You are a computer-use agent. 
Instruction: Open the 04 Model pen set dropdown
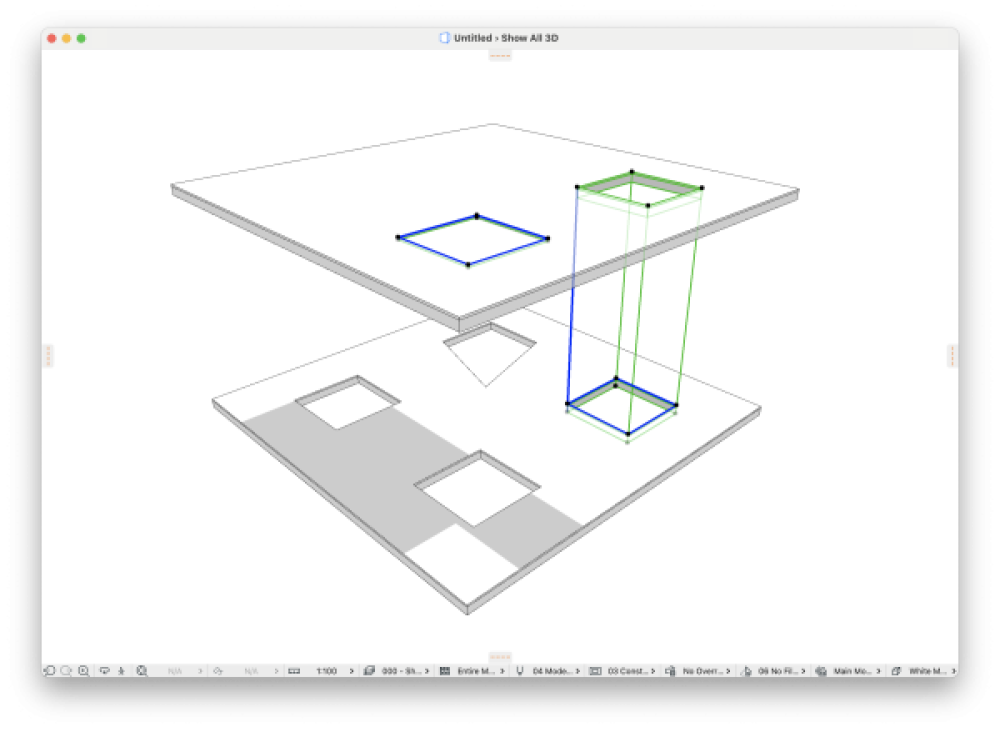point(551,671)
